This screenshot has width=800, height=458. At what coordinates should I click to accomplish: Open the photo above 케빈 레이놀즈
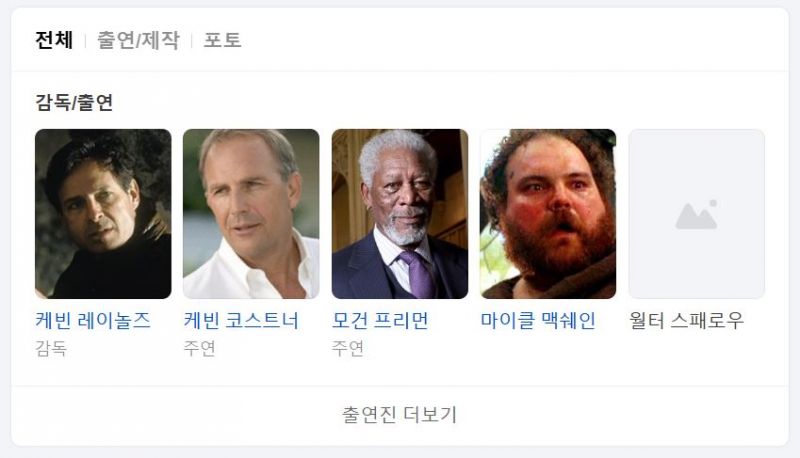point(103,214)
